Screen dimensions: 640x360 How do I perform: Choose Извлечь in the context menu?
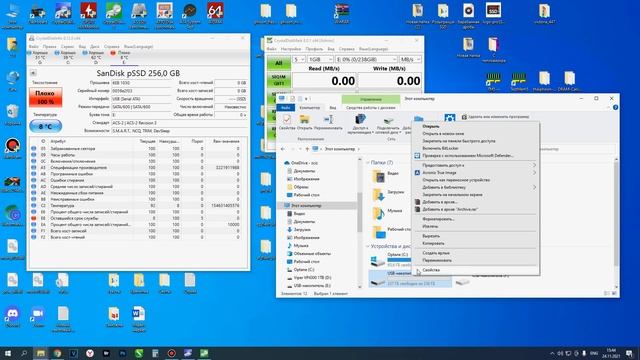pyautogui.click(x=476, y=226)
